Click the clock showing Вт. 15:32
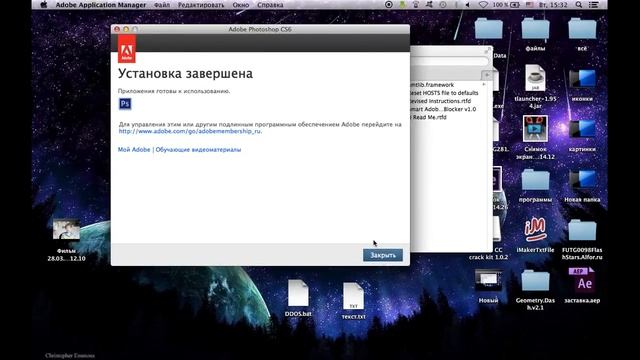The height and width of the screenshot is (360, 640). point(553,5)
